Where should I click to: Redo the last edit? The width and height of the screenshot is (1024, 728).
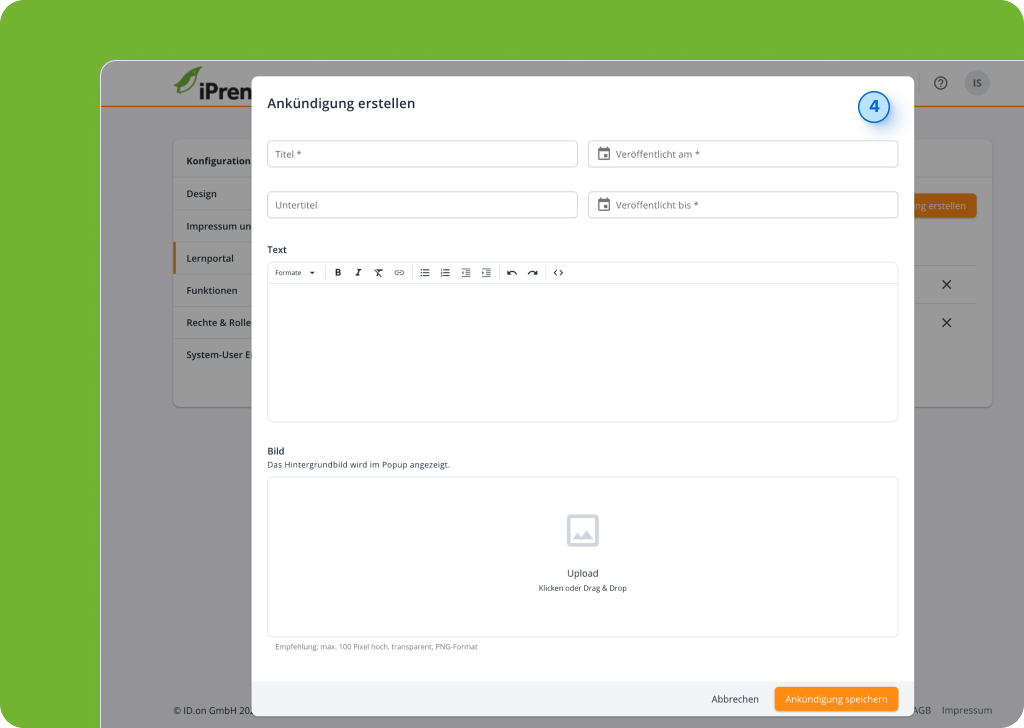[x=532, y=273]
